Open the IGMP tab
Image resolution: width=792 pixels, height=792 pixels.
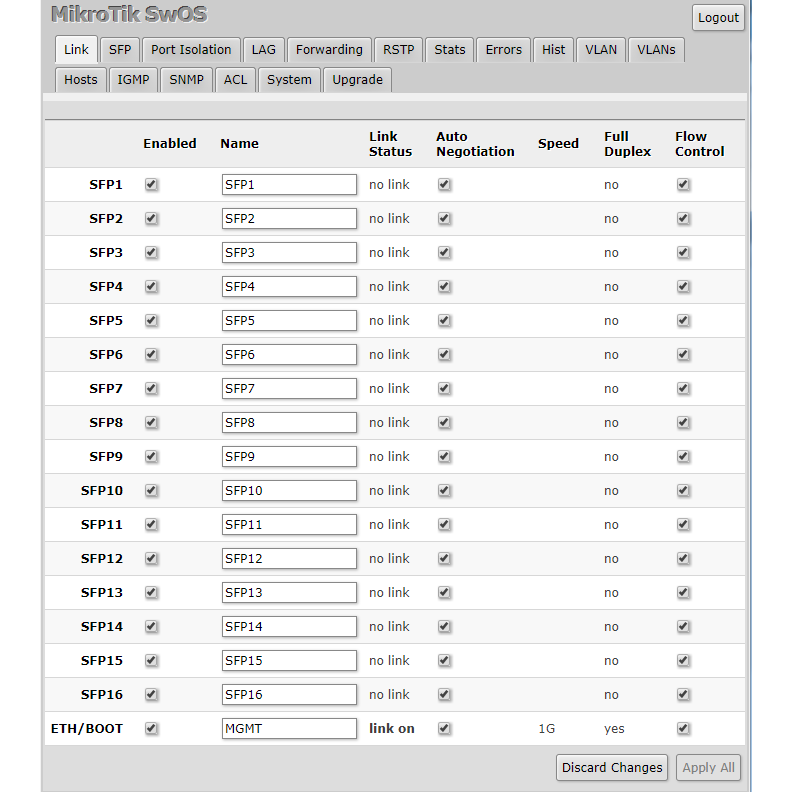pyautogui.click(x=133, y=79)
